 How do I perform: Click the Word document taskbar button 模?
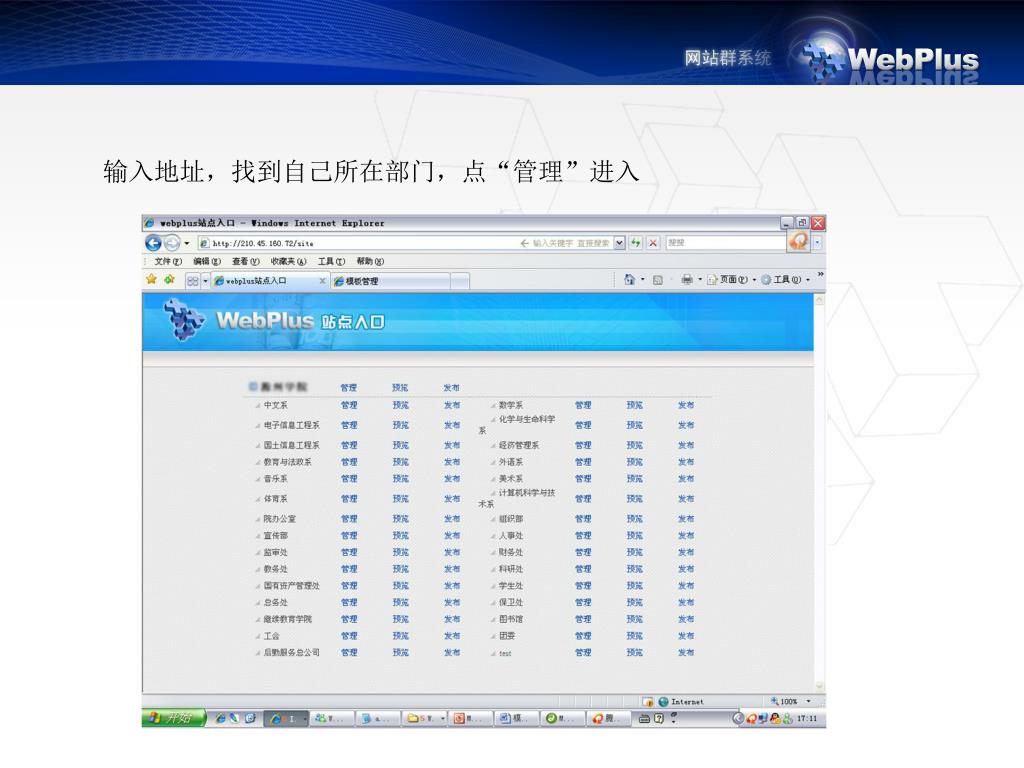[517, 718]
